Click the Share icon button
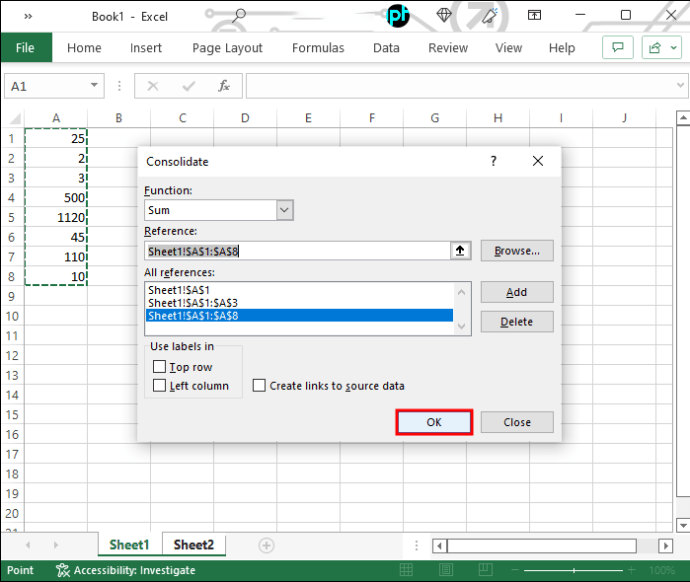The width and height of the screenshot is (690, 582). (655, 47)
